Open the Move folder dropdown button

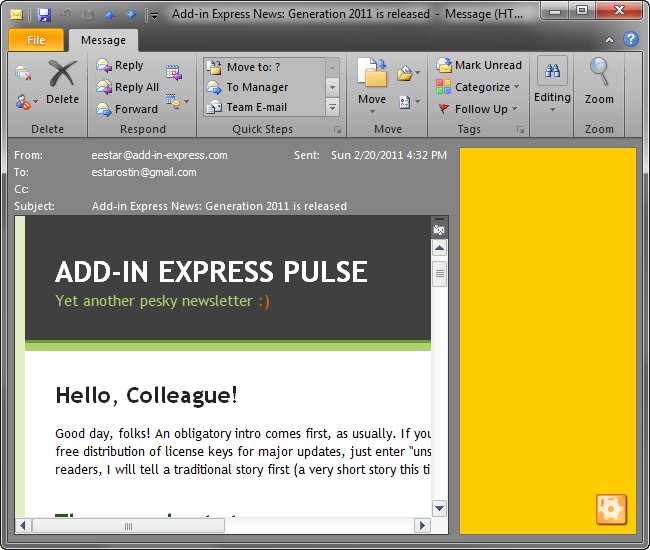[372, 87]
